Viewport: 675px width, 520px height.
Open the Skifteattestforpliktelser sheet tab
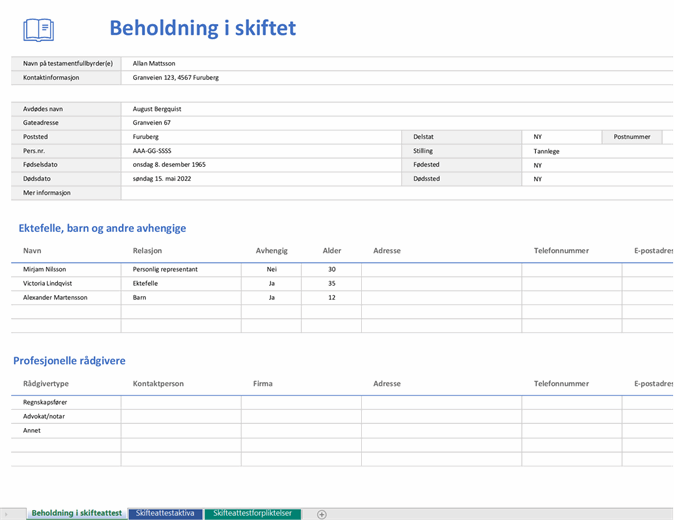[x=253, y=513]
